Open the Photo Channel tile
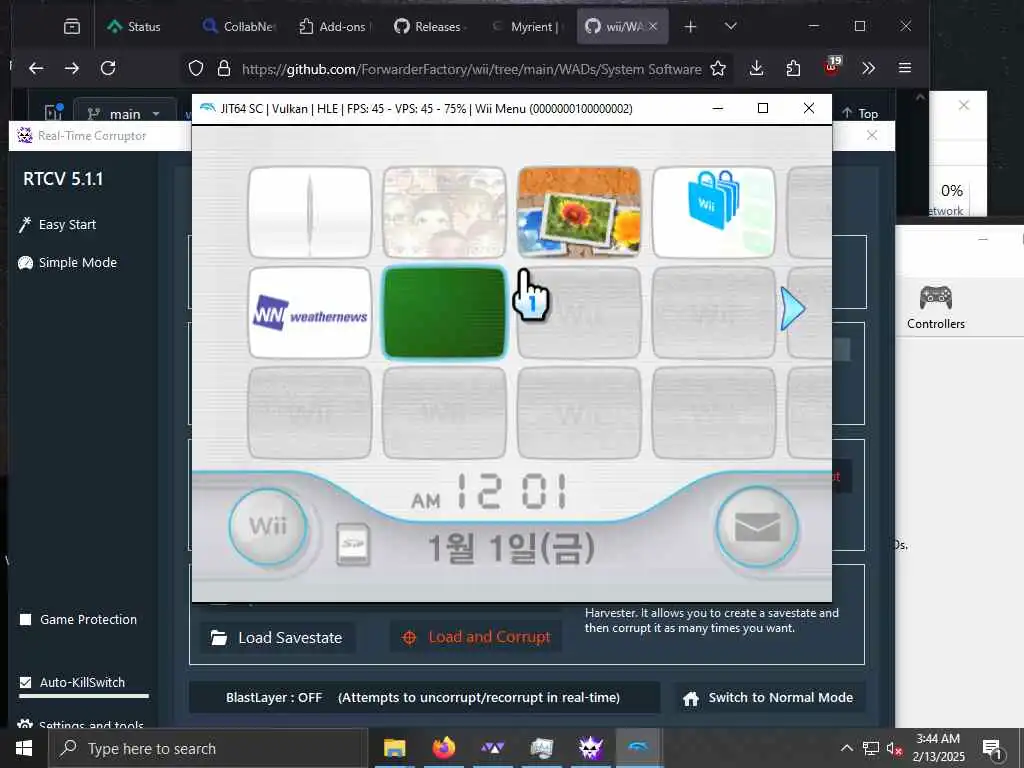The height and width of the screenshot is (768, 1024). (579, 212)
